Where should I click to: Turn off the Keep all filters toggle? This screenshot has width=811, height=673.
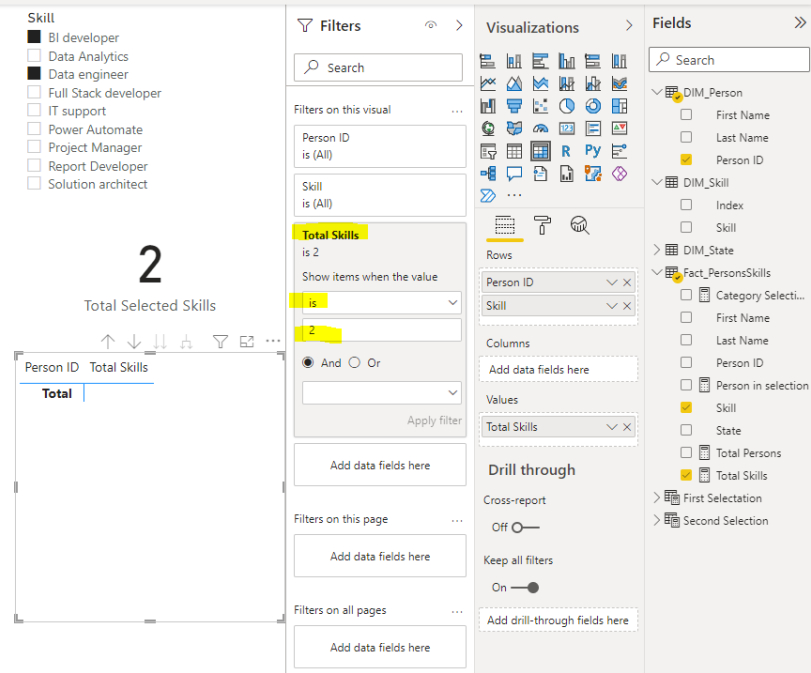pyautogui.click(x=525, y=588)
